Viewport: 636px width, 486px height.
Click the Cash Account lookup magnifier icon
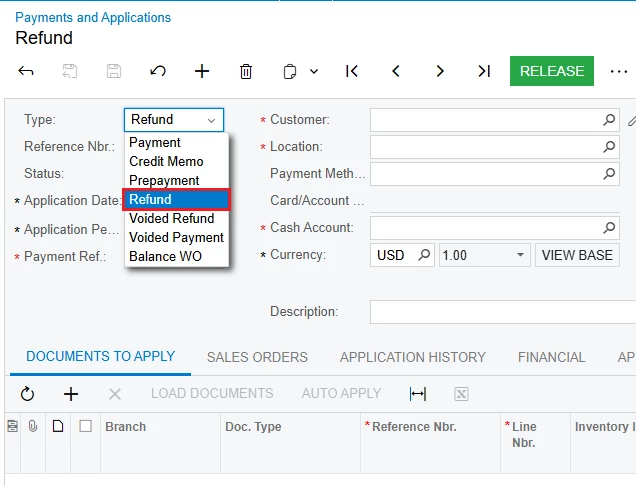(x=609, y=228)
